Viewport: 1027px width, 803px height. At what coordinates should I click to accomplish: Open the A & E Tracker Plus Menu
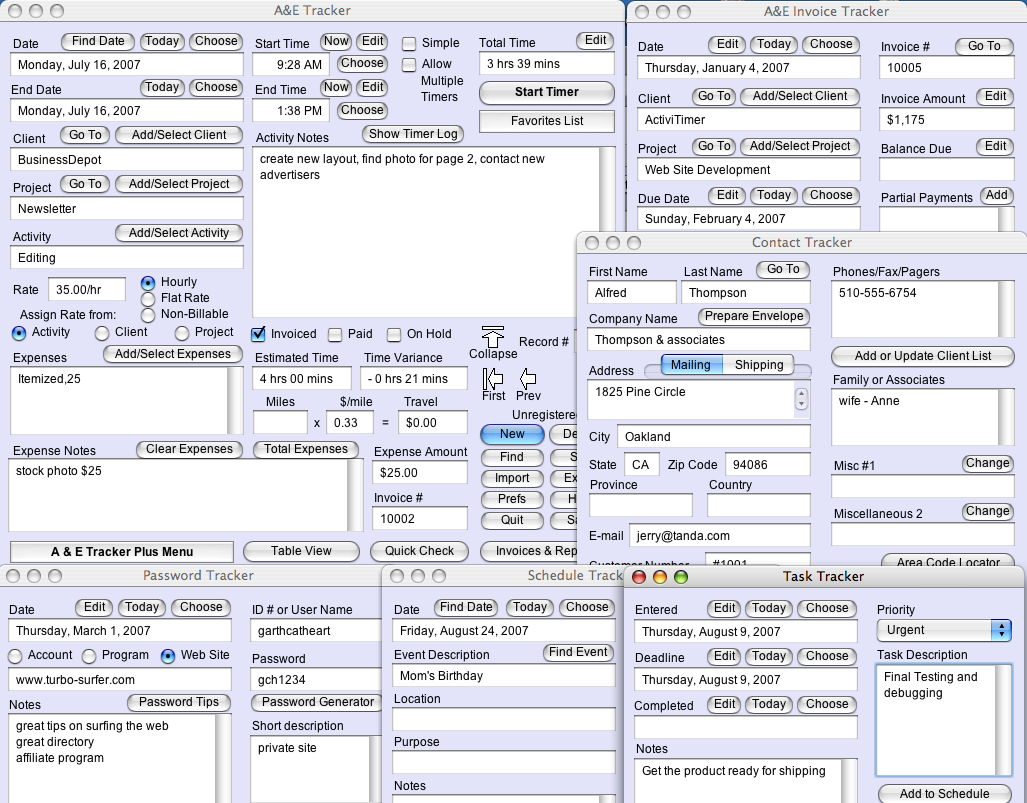(x=122, y=552)
